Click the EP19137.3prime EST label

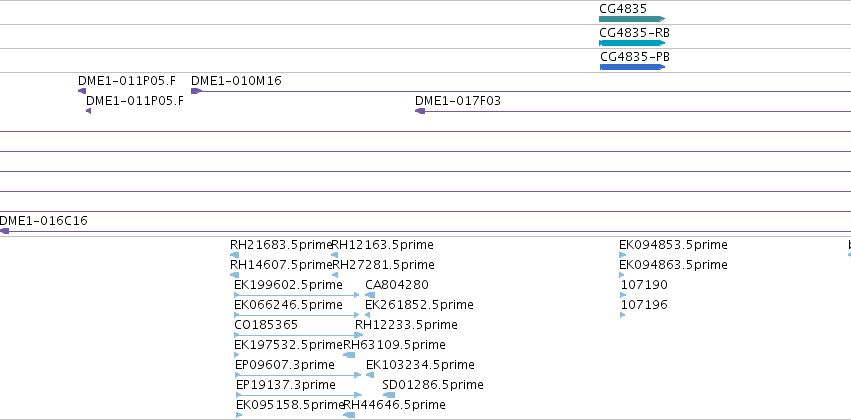tap(285, 385)
